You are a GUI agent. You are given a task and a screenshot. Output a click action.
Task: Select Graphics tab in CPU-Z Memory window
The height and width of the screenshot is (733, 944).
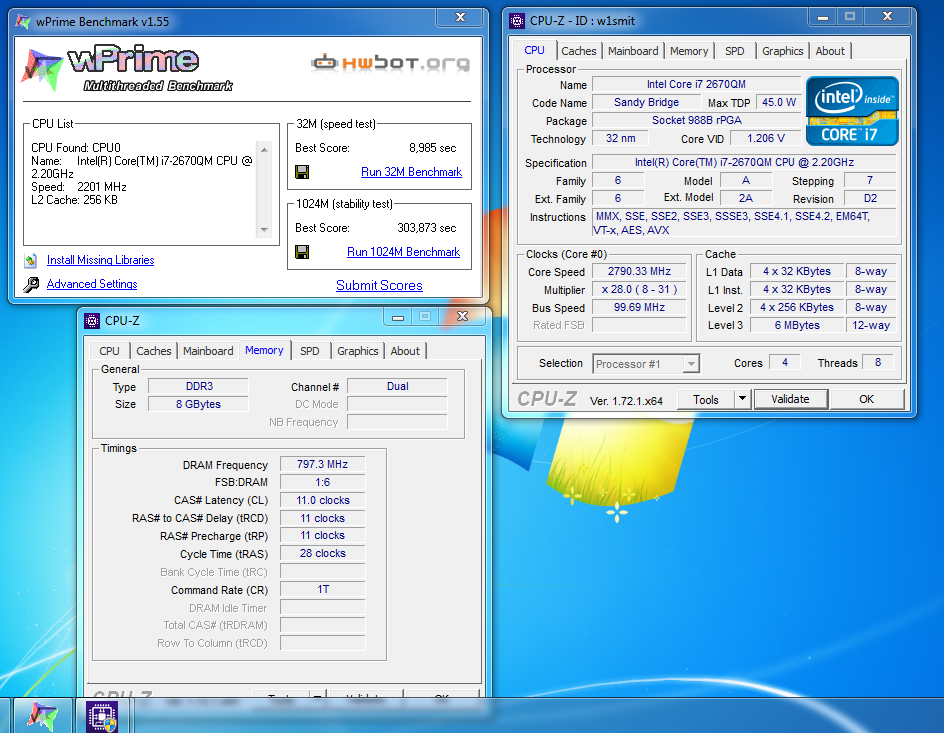tap(358, 351)
